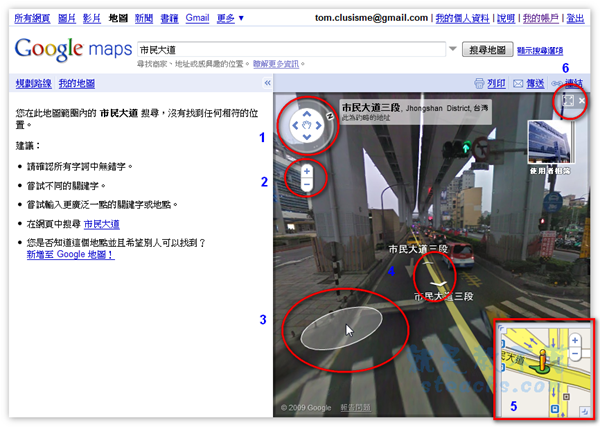
Task: Click the printer icon next to 列印
Action: pyautogui.click(x=479, y=83)
